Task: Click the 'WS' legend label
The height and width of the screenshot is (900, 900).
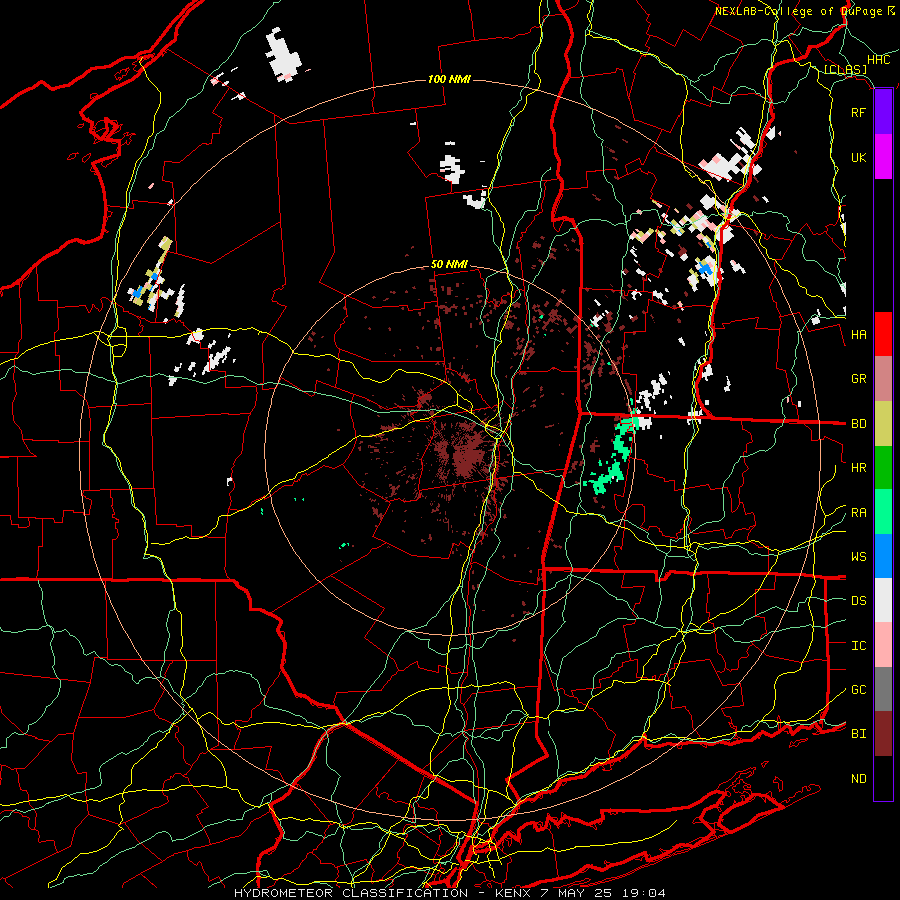Action: coord(858,557)
